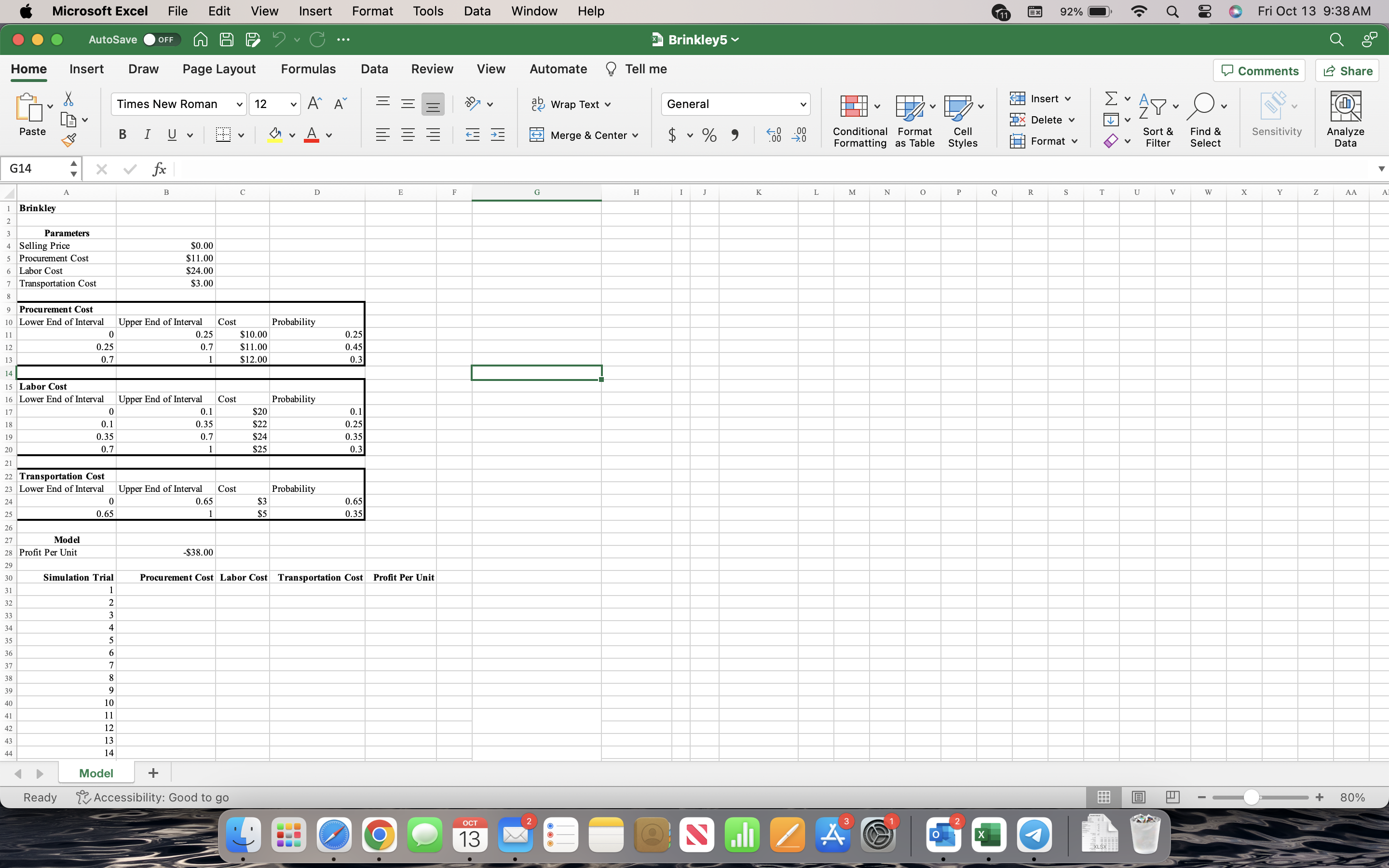Click the Share button
Image resolution: width=1389 pixels, height=868 pixels.
pos(1347,70)
